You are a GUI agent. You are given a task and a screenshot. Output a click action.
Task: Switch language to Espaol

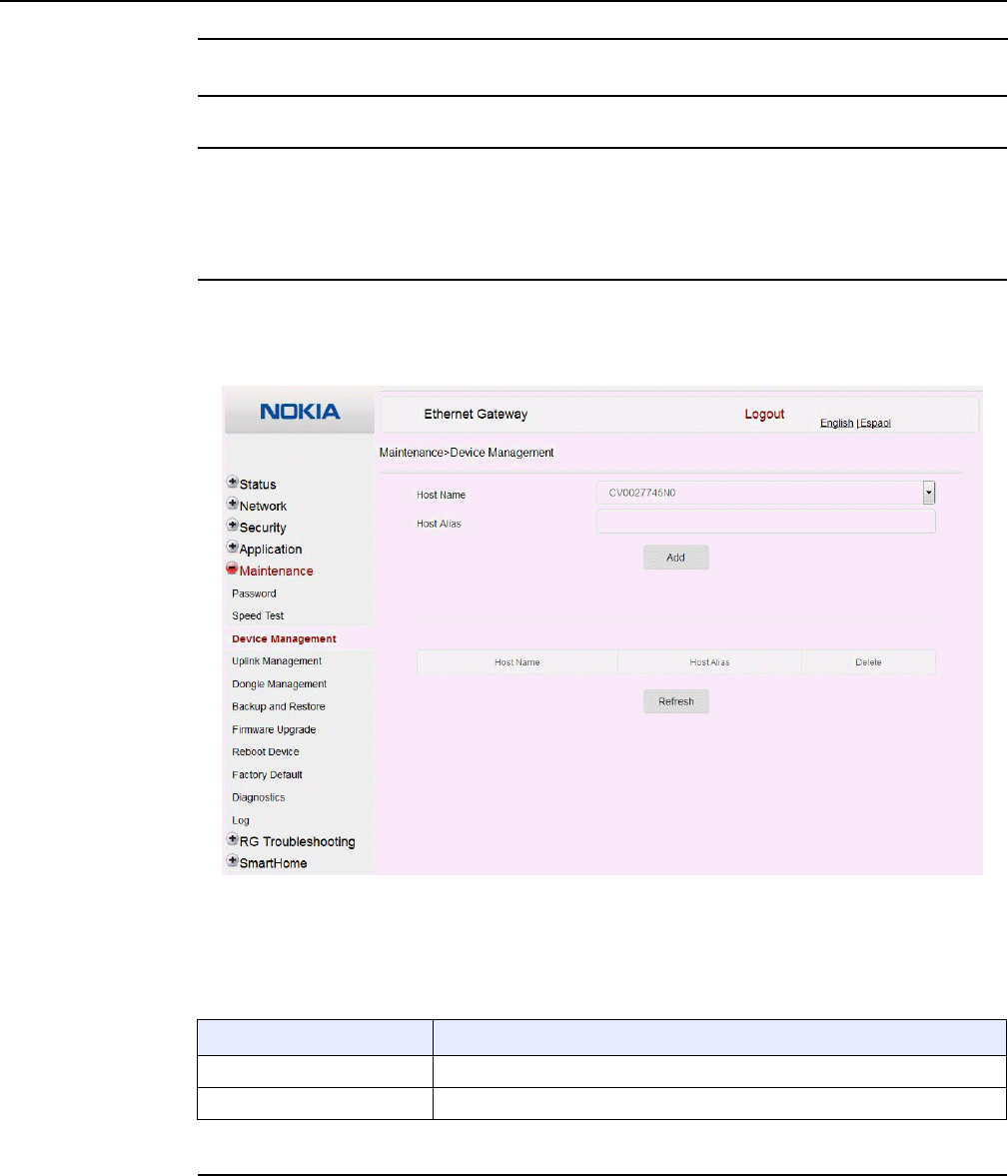[875, 424]
